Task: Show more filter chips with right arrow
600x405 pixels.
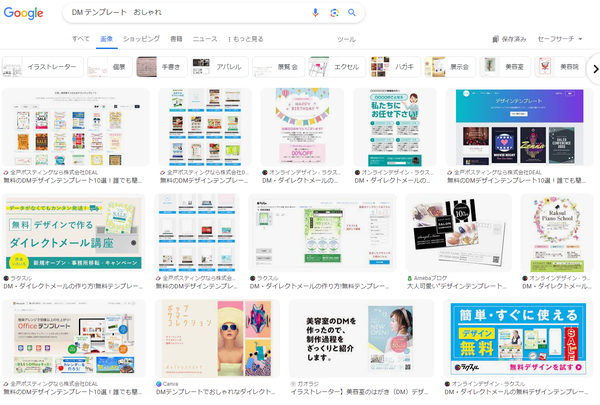Action: (595, 69)
